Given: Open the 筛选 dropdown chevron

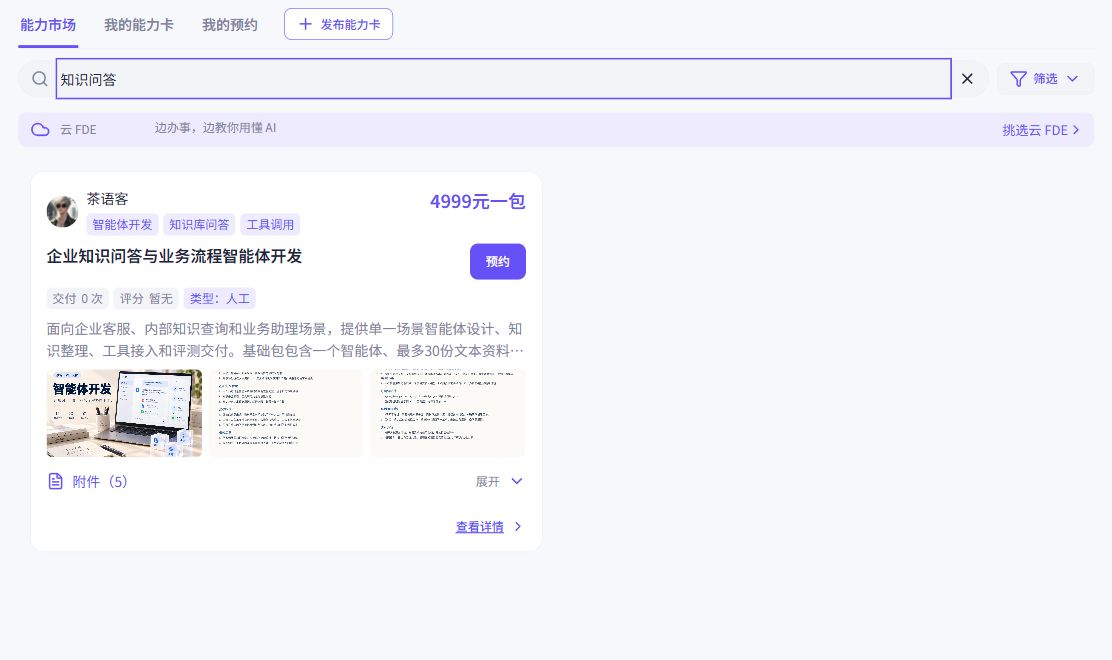Looking at the screenshot, I should pyautogui.click(x=1072, y=79).
